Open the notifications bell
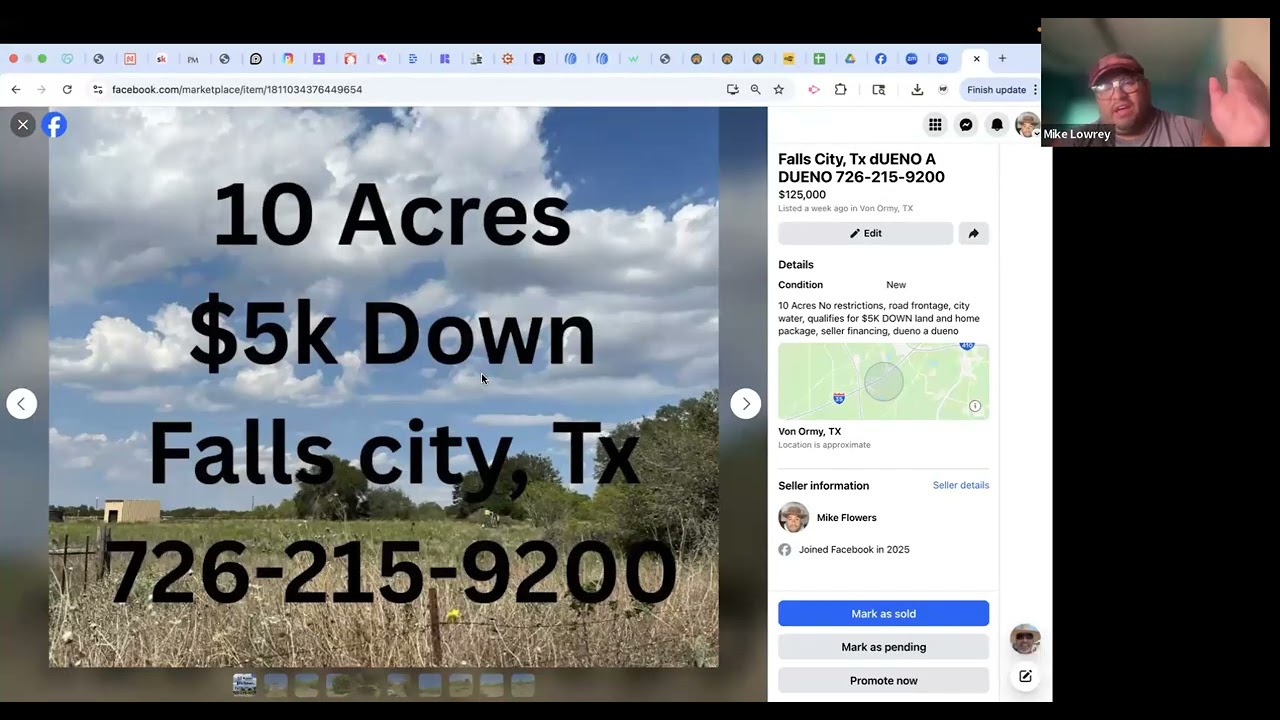1280x720 pixels. click(997, 125)
